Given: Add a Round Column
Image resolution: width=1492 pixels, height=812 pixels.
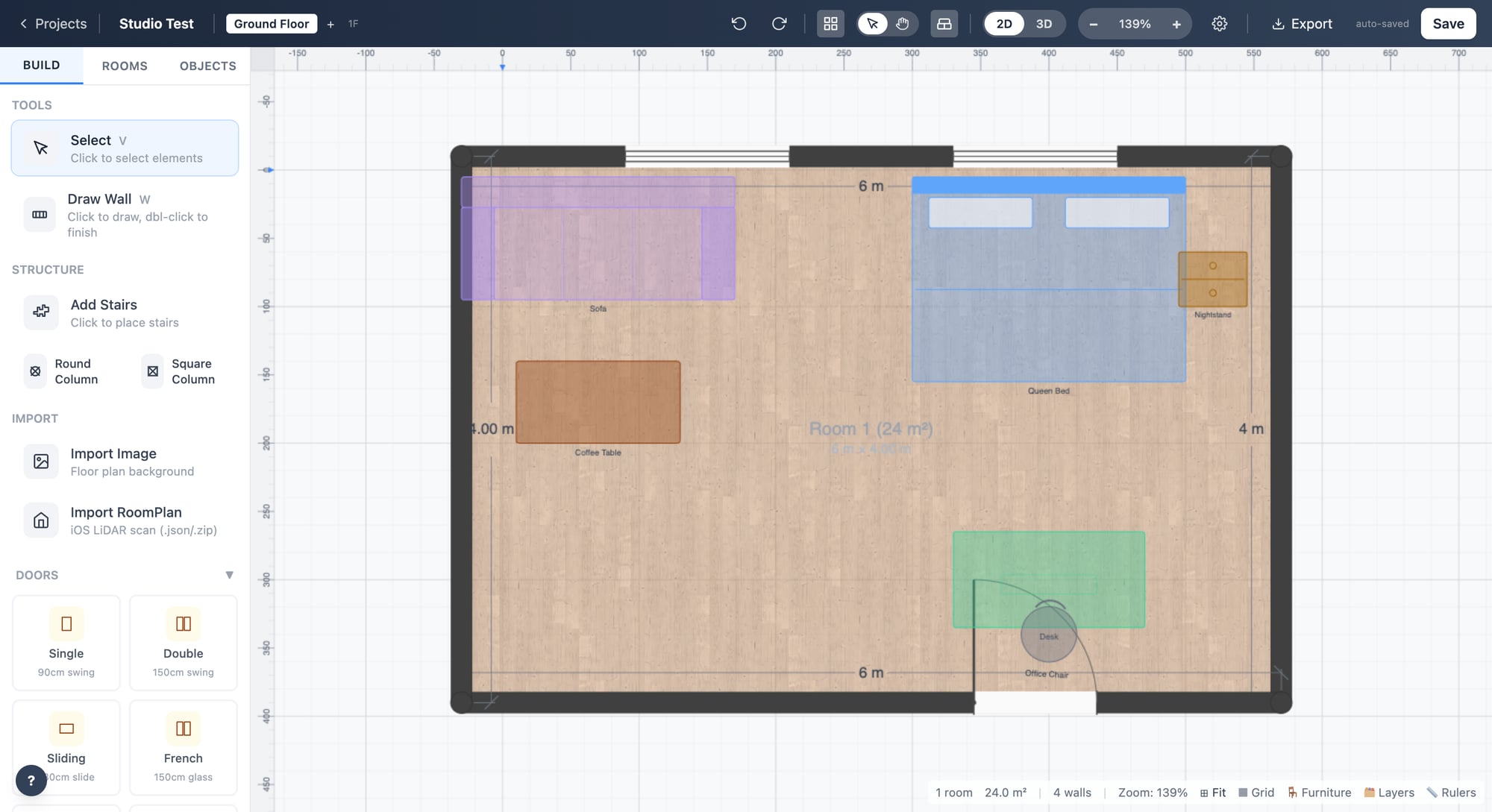Looking at the screenshot, I should click(66, 371).
